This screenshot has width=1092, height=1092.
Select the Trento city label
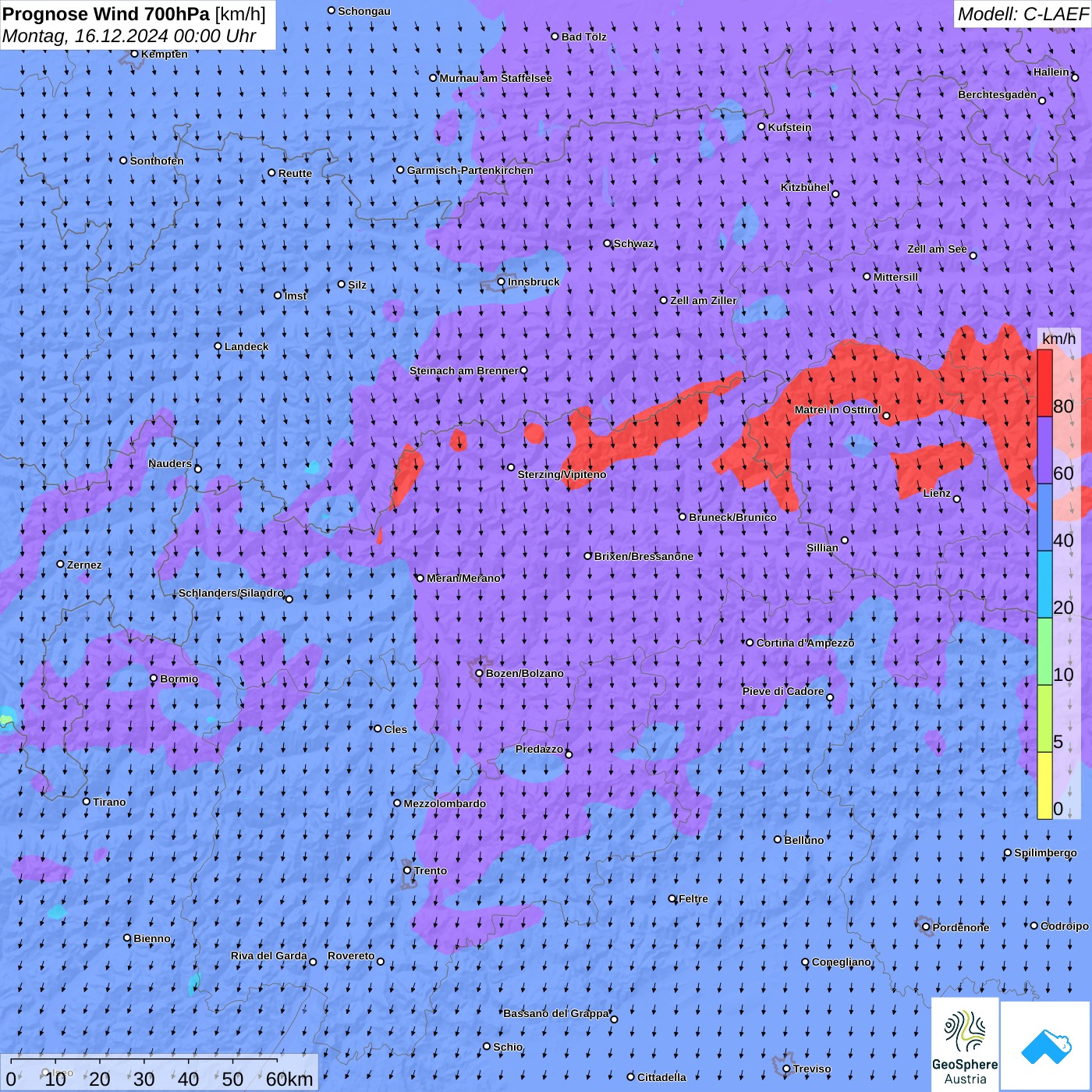coord(431,870)
